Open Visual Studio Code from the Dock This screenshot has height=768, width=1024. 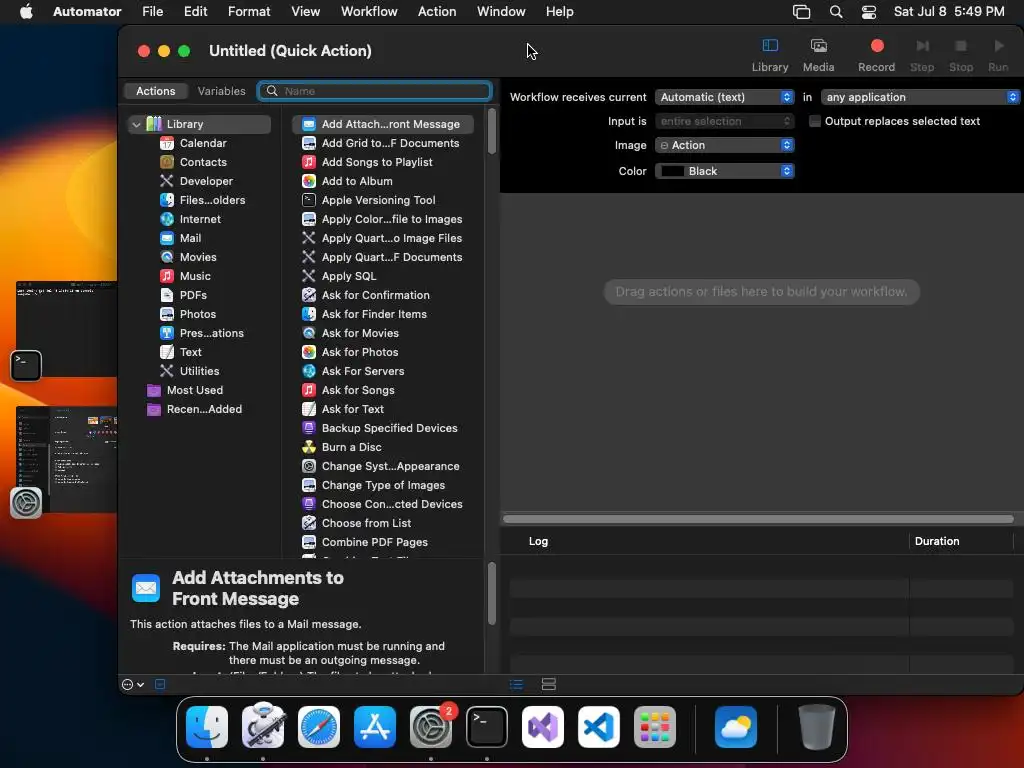(598, 727)
